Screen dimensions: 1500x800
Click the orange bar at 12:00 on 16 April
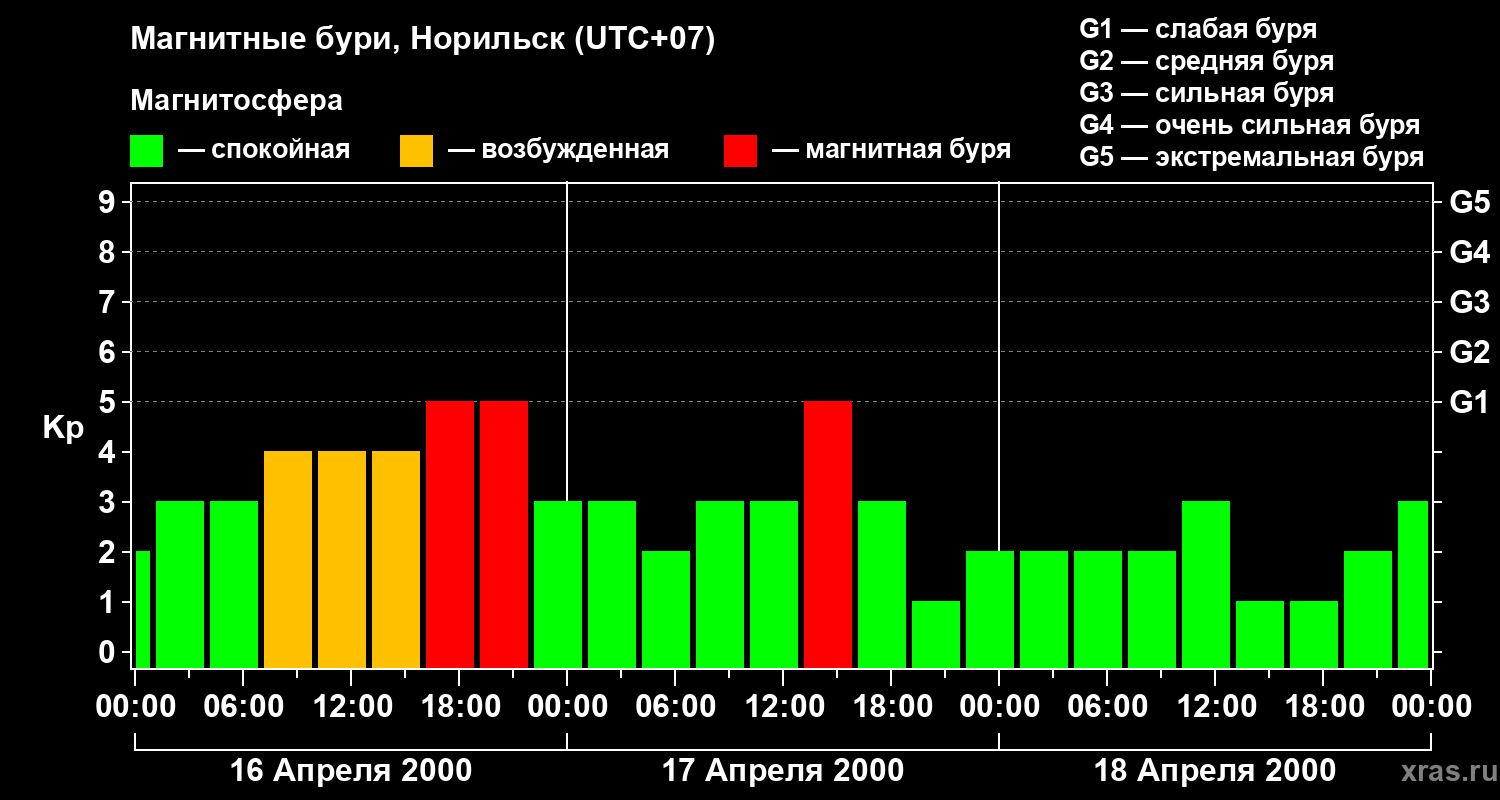point(342,559)
